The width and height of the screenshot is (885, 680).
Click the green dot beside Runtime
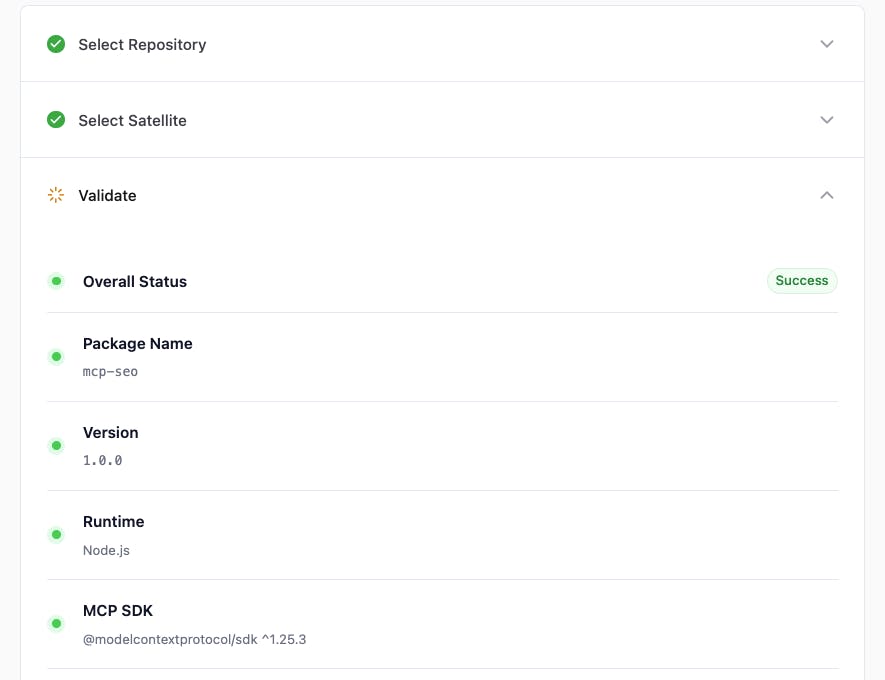(x=56, y=534)
